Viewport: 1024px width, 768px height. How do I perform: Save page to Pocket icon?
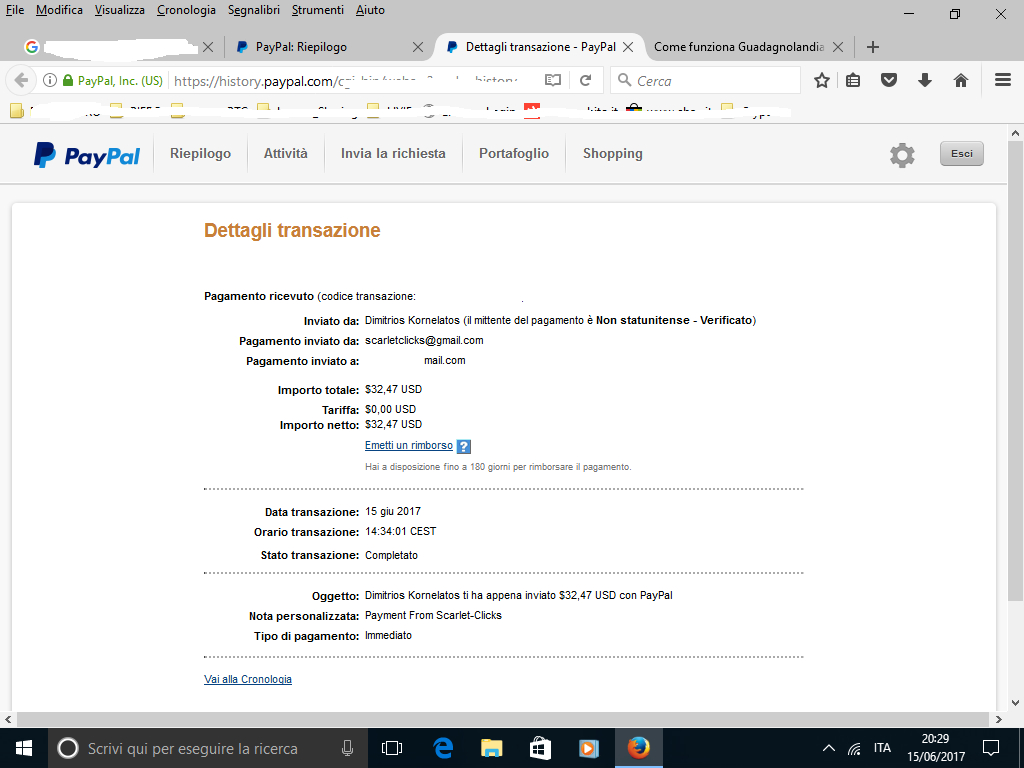pos(889,80)
